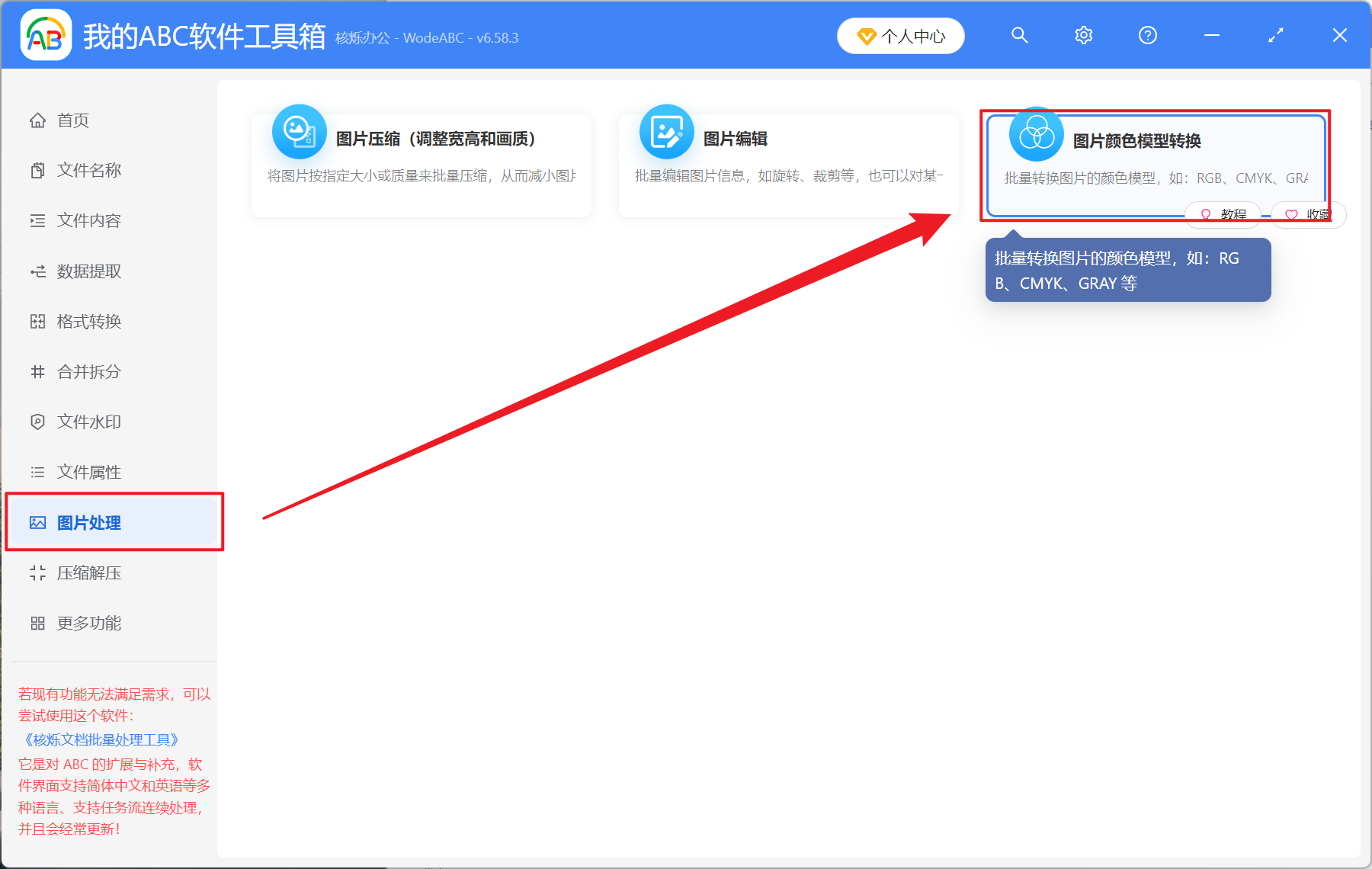
Task: Open the settings gear icon
Action: [1083, 35]
